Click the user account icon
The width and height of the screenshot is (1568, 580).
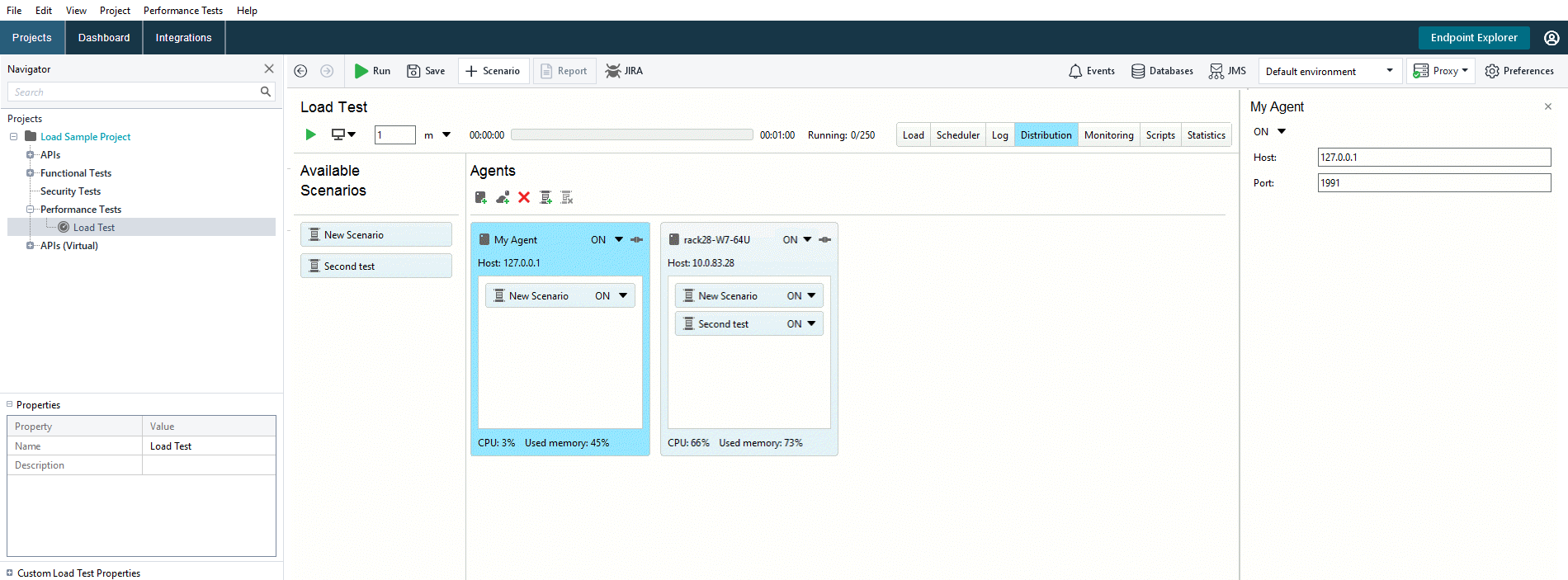click(x=1551, y=38)
